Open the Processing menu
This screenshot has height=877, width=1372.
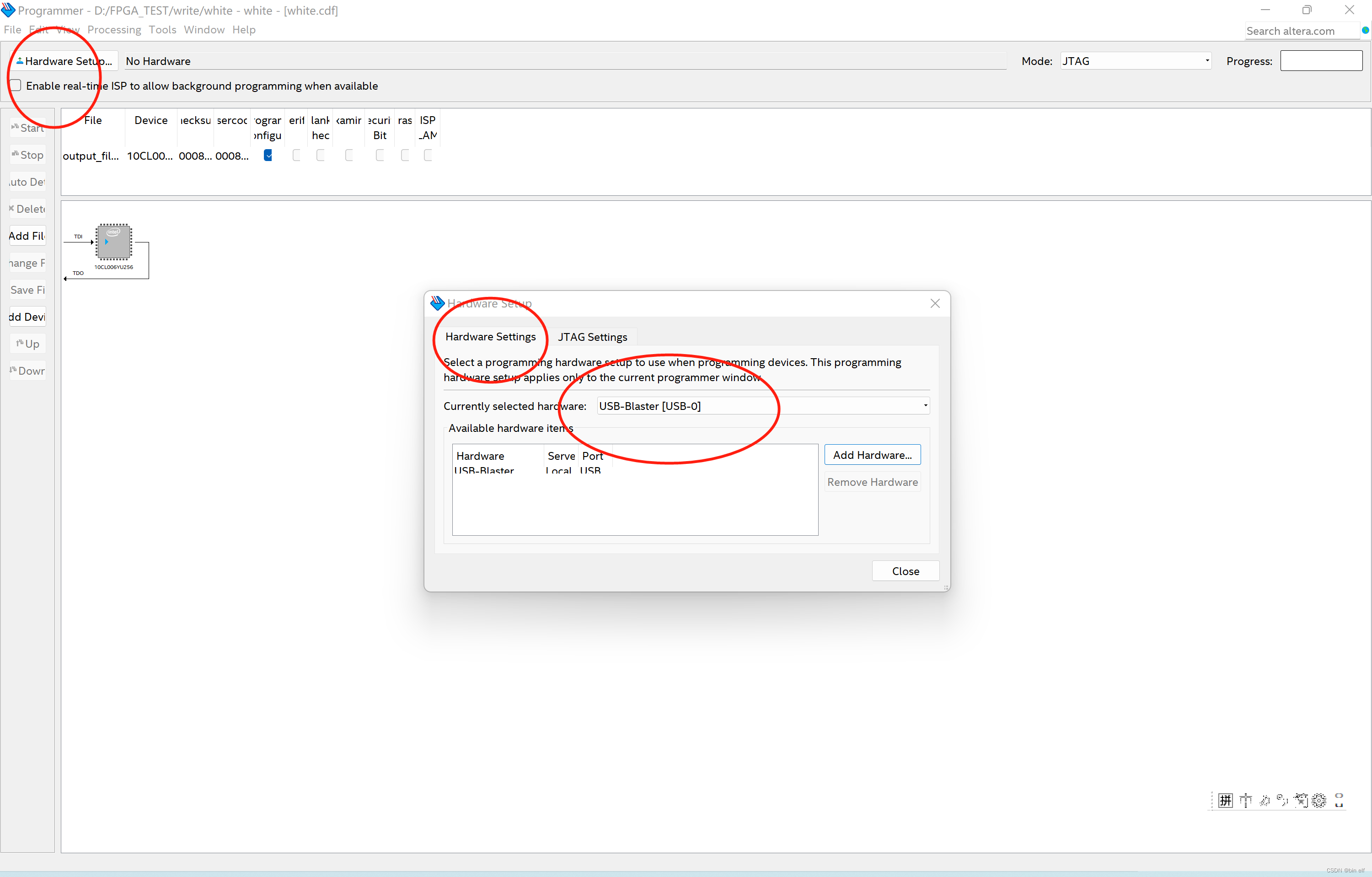click(x=114, y=30)
